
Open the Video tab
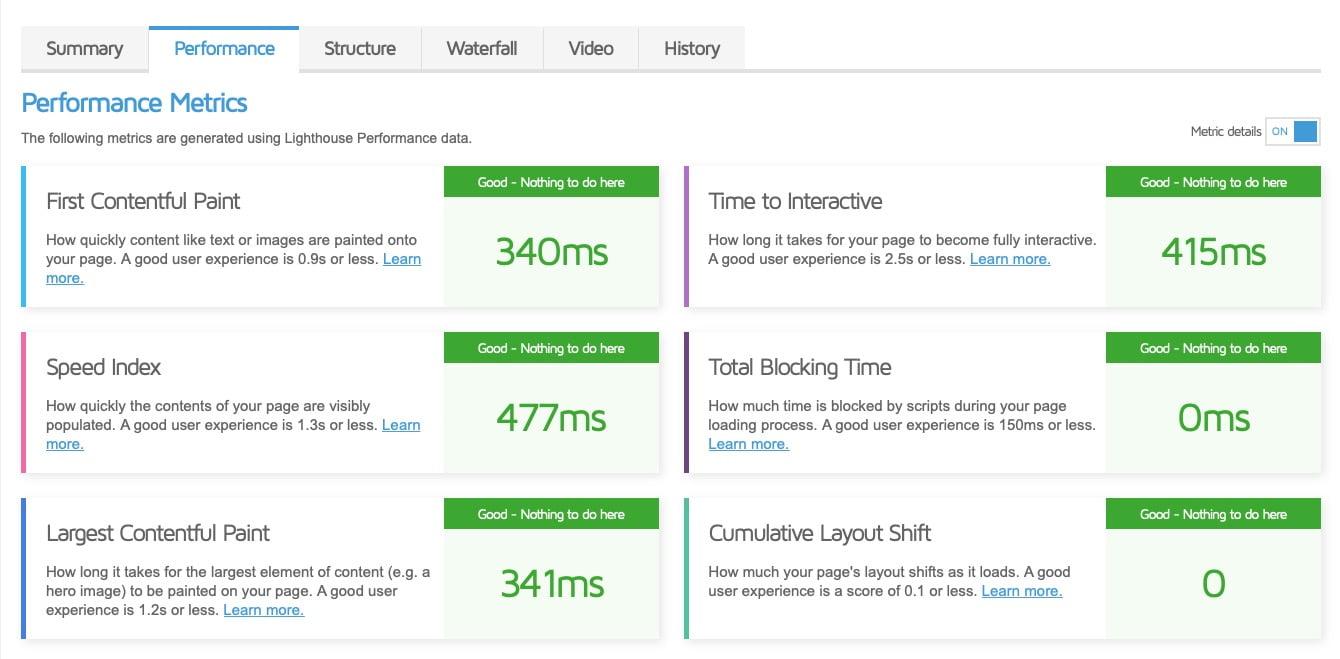590,48
